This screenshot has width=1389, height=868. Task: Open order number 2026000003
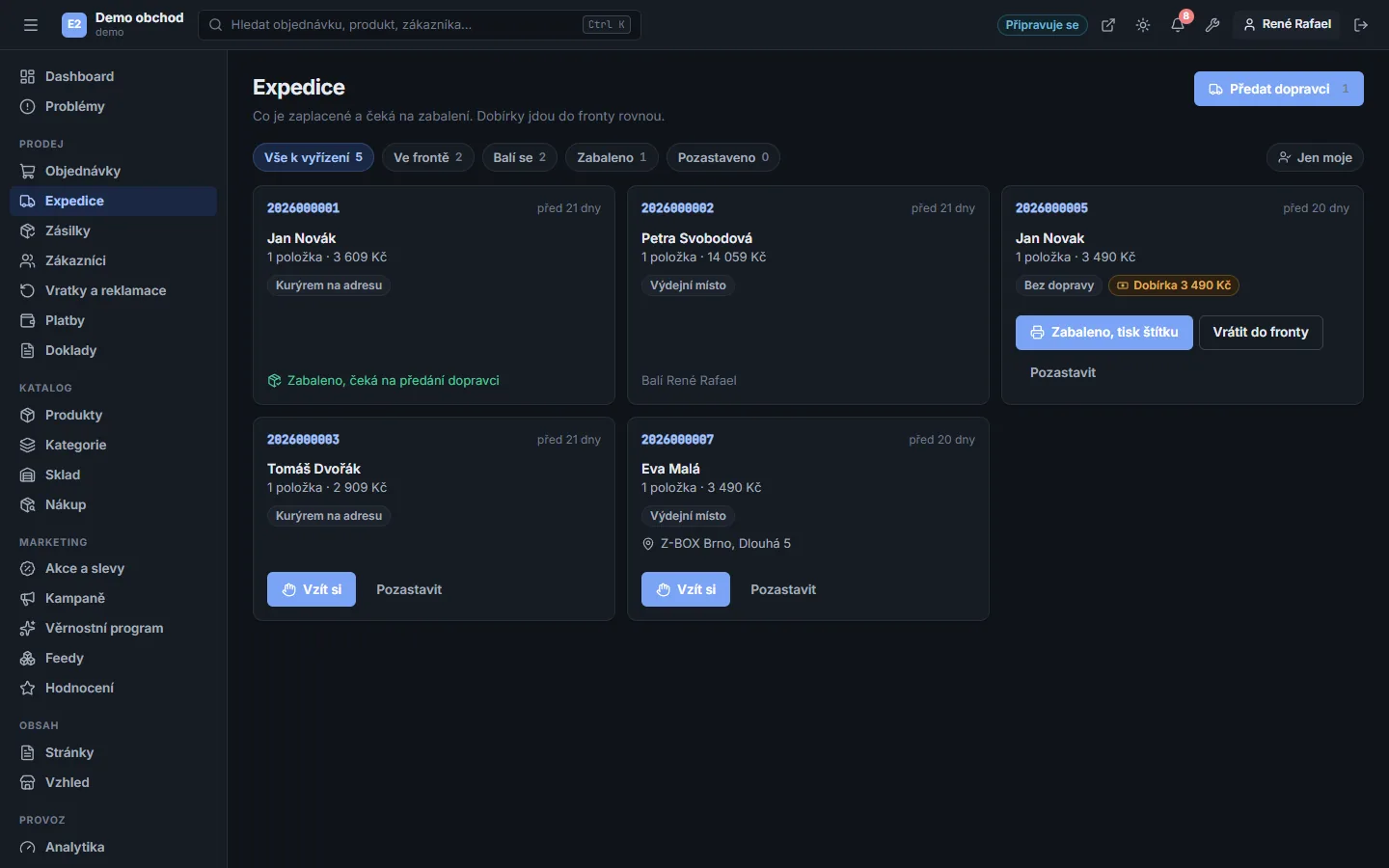click(x=303, y=440)
